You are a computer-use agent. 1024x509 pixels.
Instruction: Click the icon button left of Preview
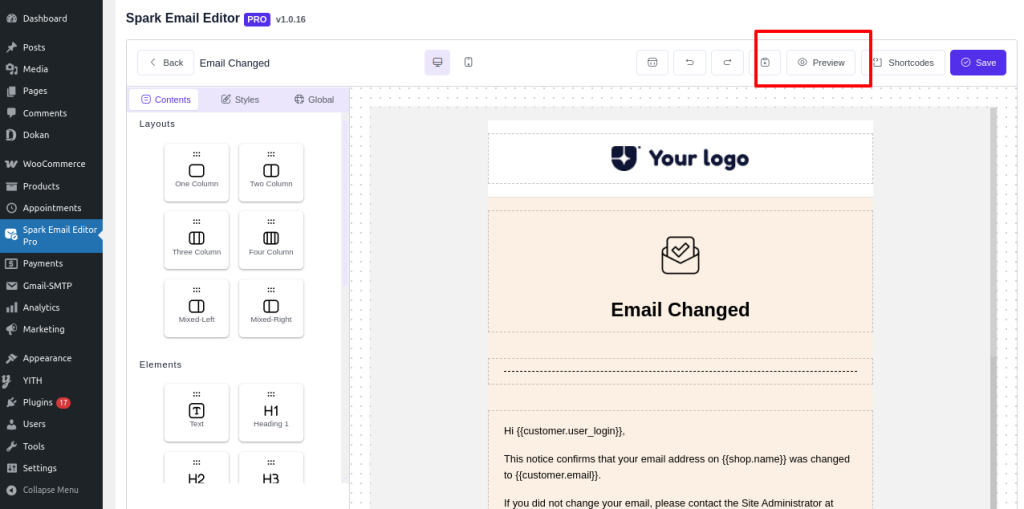(x=765, y=62)
